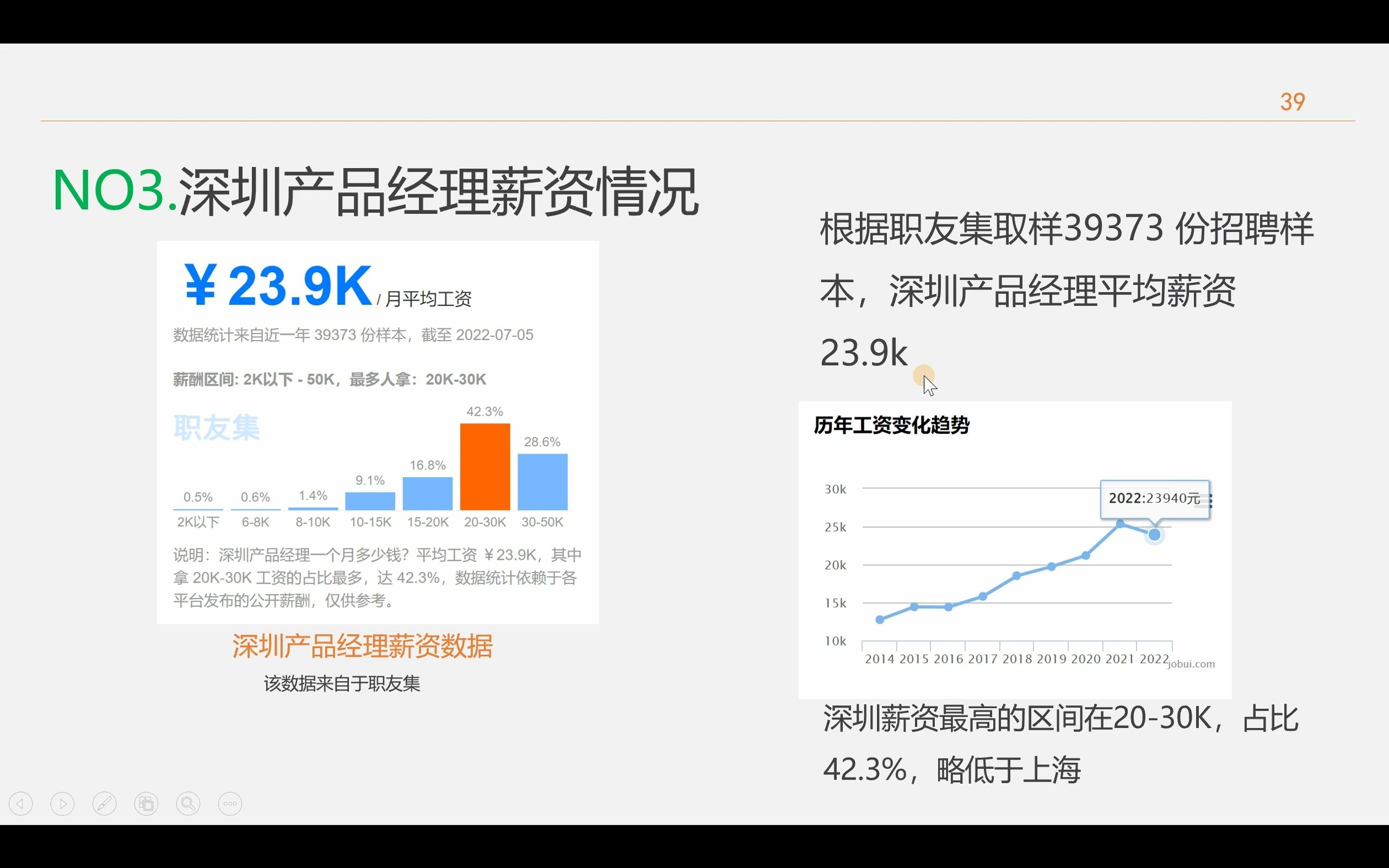Advance with the next slide arrow
Viewport: 1389px width, 868px height.
pyautogui.click(x=63, y=803)
